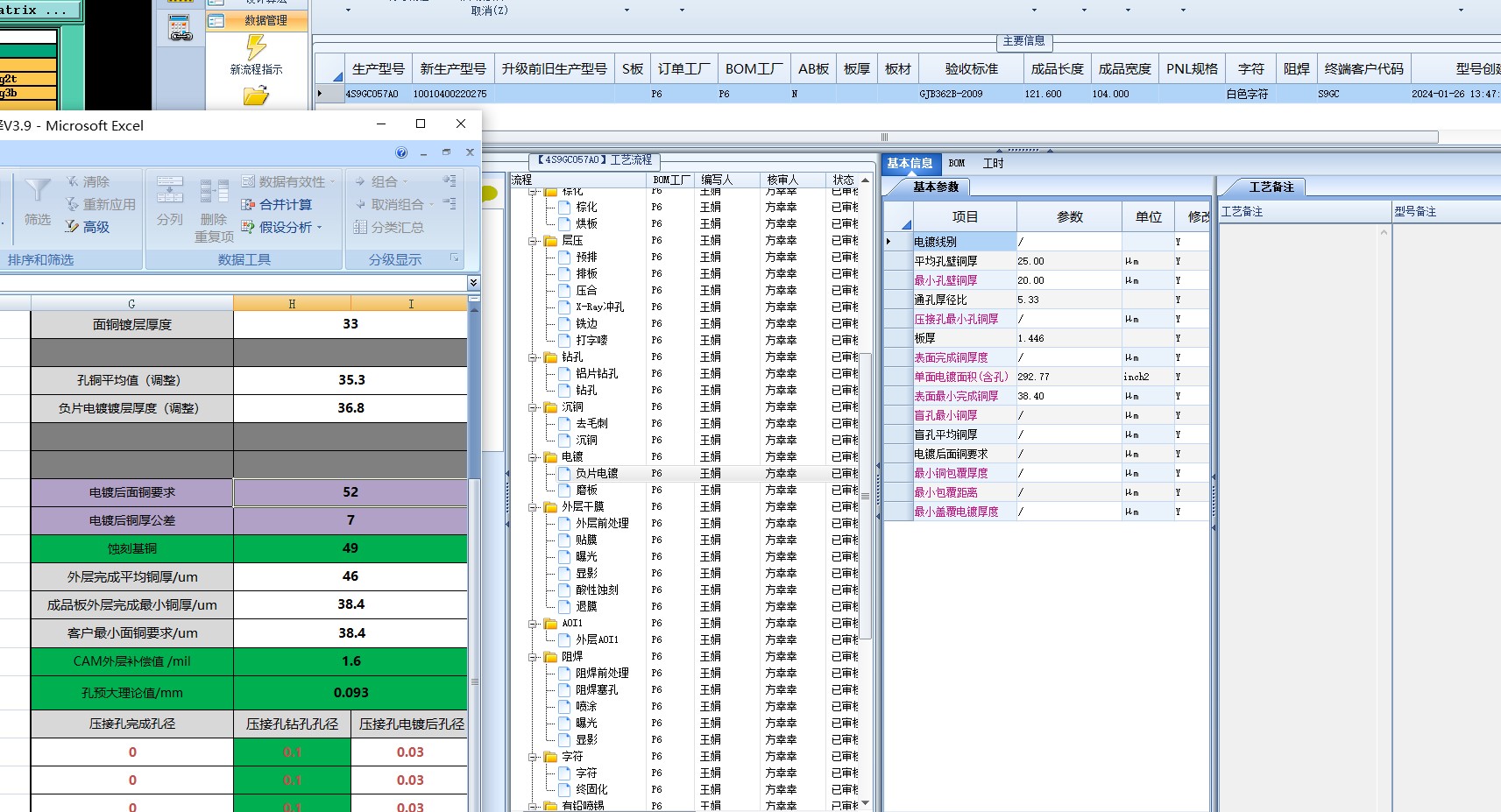Open the 分级显示 group dialog launcher

(455, 258)
